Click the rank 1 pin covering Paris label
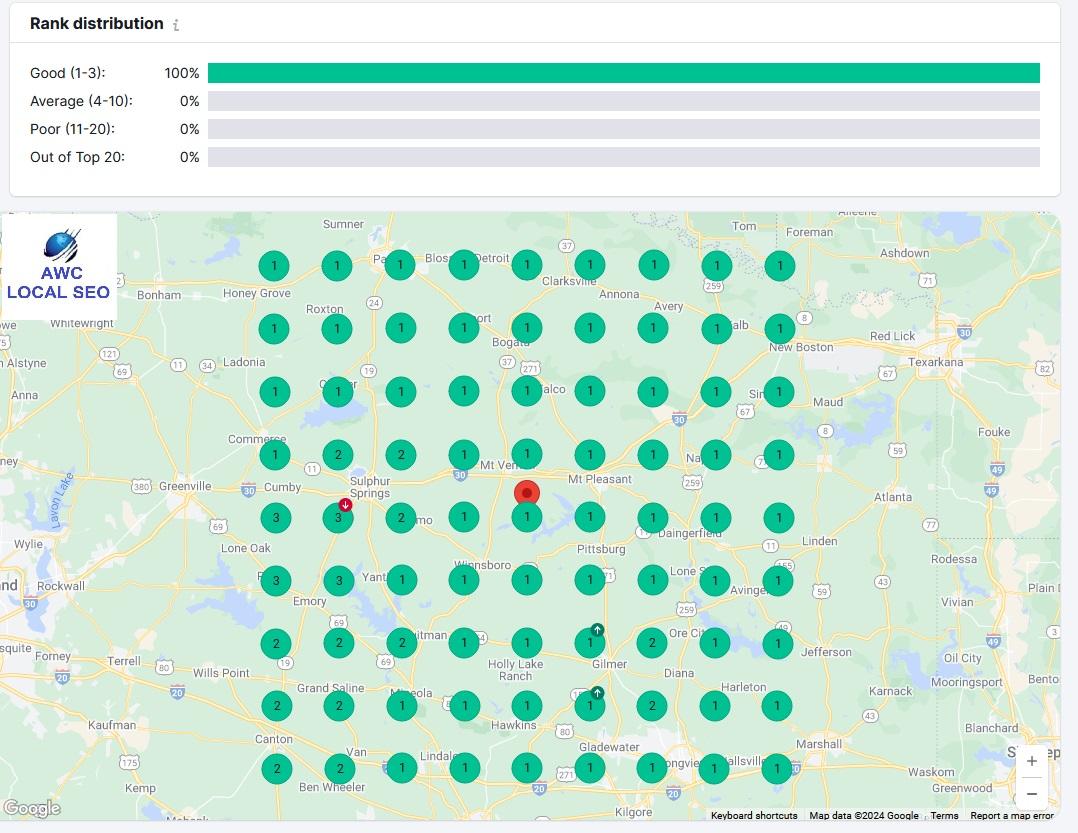 tap(400, 265)
